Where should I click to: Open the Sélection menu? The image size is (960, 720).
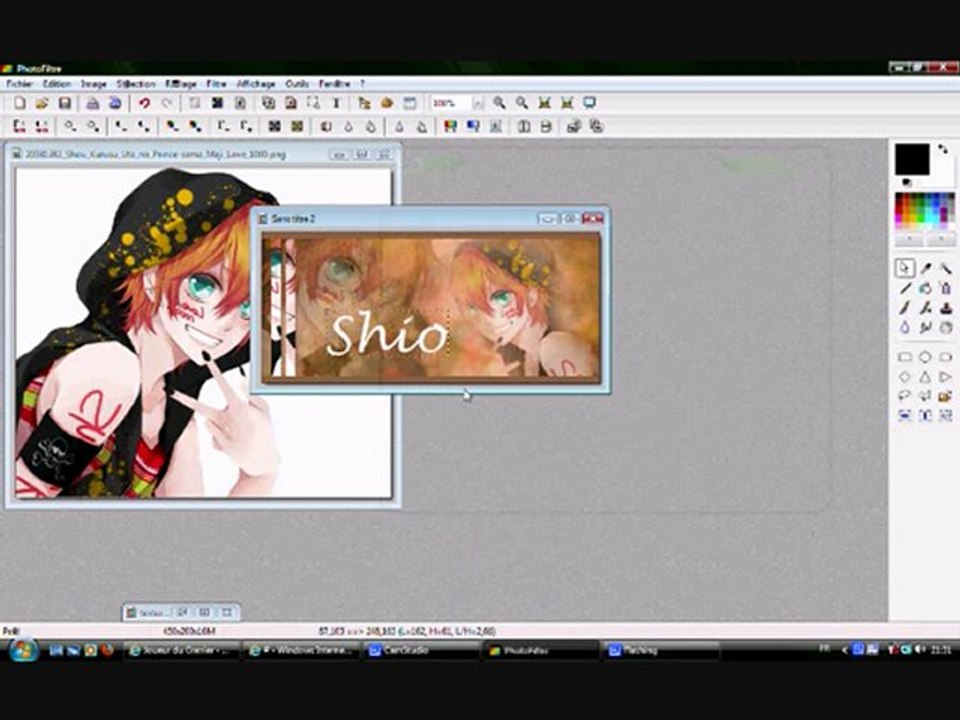point(136,84)
